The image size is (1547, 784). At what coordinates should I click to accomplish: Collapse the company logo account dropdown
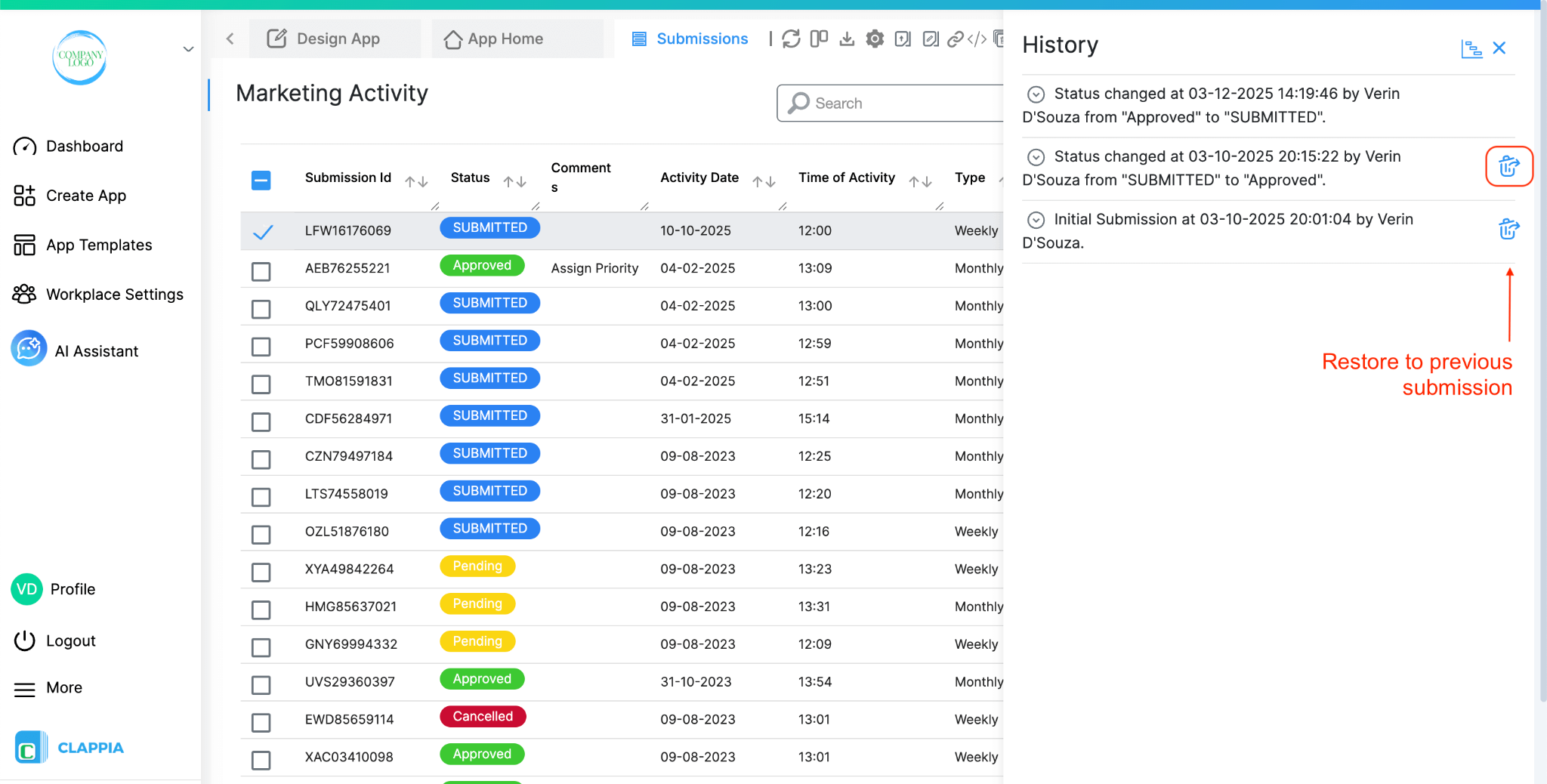188,48
